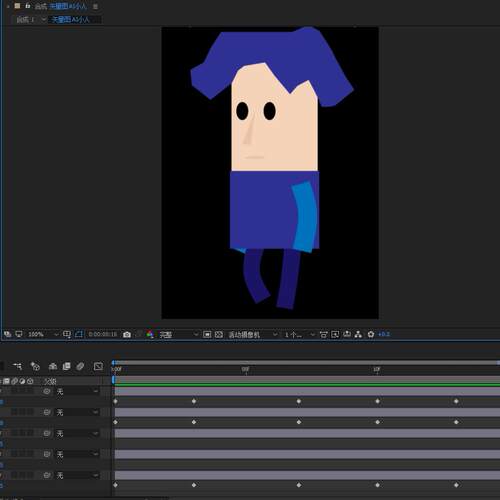Click the blue exposure value text
500x500 pixels.
pyautogui.click(x=384, y=334)
